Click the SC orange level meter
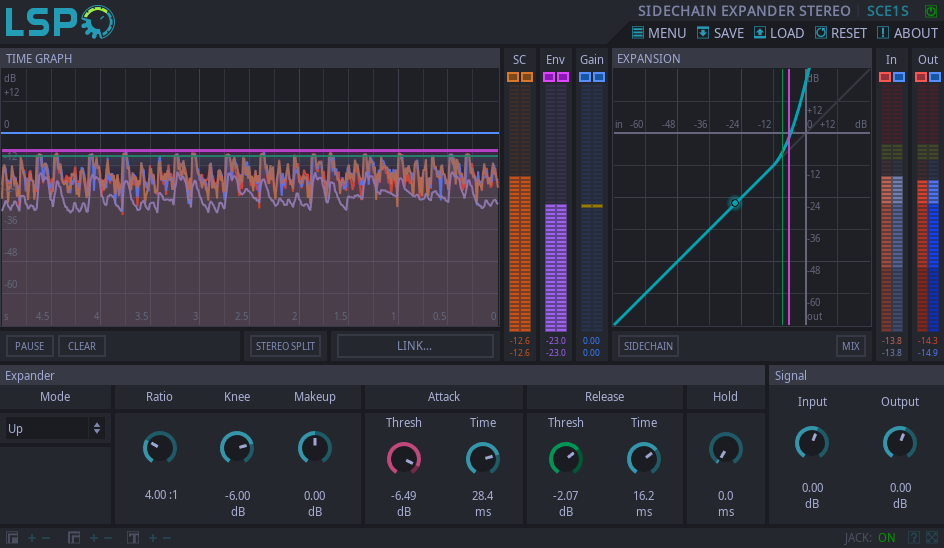Image resolution: width=944 pixels, height=548 pixels. pos(520,208)
